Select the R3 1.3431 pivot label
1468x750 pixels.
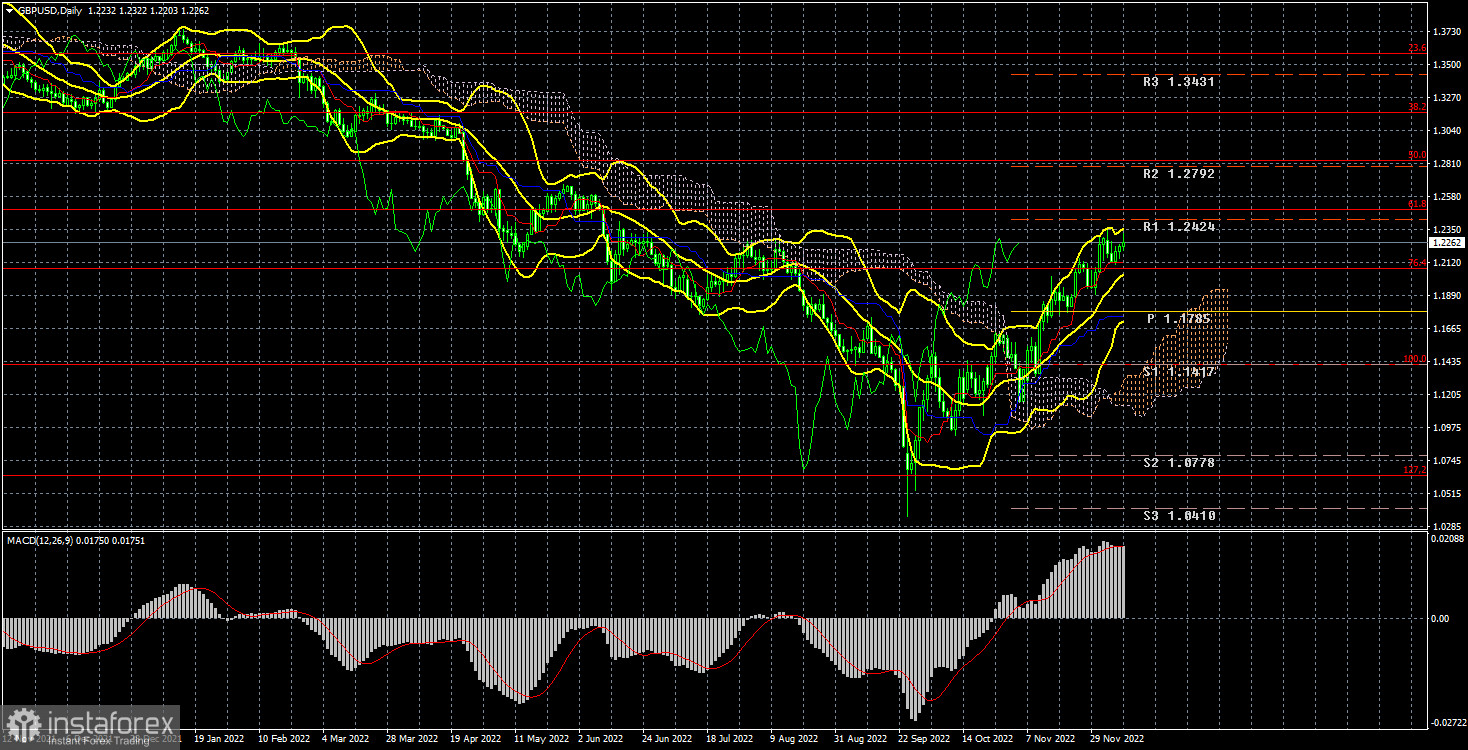(1180, 82)
